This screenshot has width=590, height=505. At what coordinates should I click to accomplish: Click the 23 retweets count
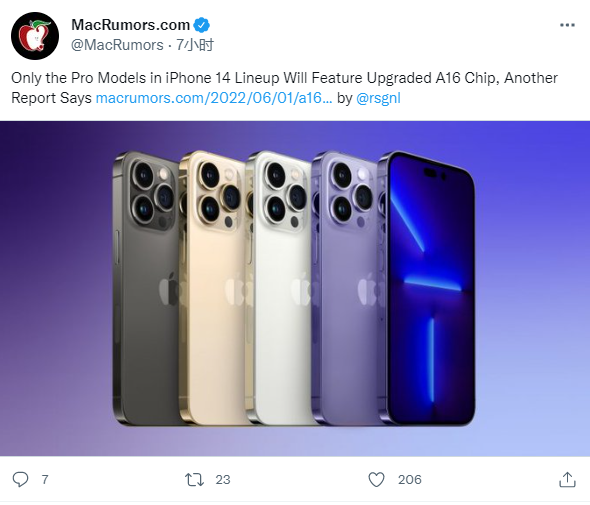(223, 480)
